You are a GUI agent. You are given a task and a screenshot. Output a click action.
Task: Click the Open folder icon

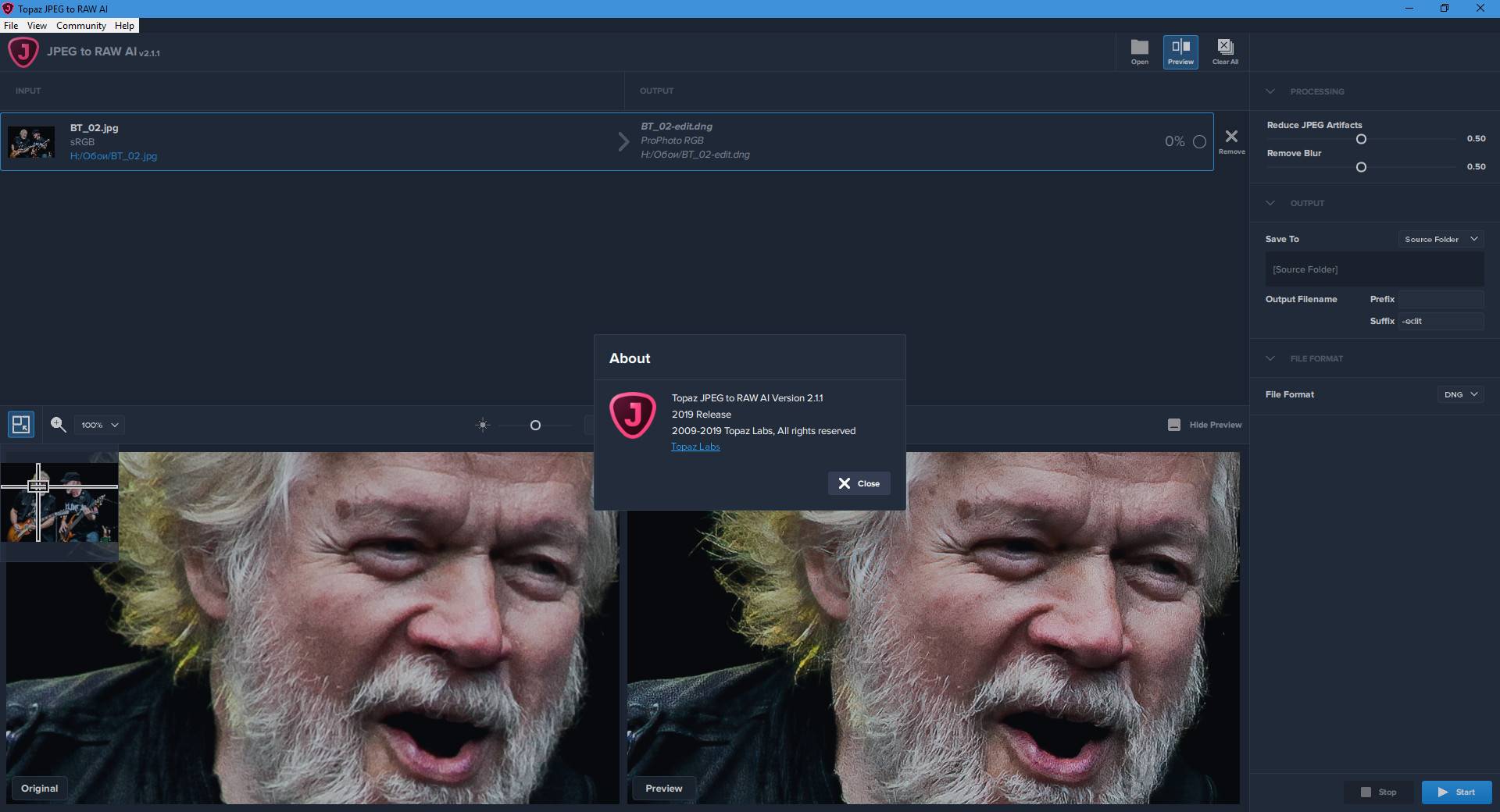pyautogui.click(x=1140, y=52)
